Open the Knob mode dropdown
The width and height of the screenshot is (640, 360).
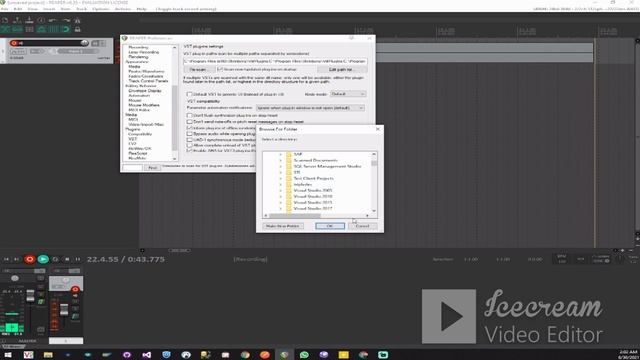(348, 94)
